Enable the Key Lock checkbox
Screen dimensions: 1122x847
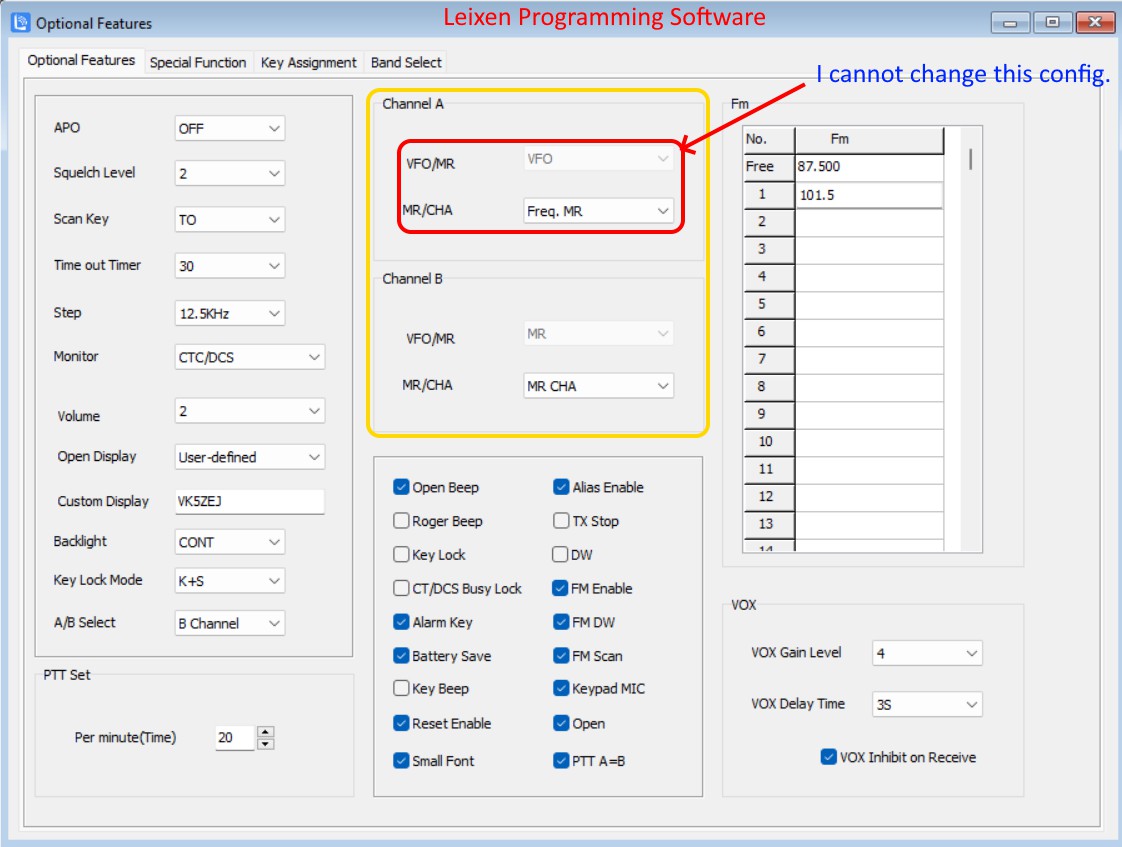click(x=401, y=554)
